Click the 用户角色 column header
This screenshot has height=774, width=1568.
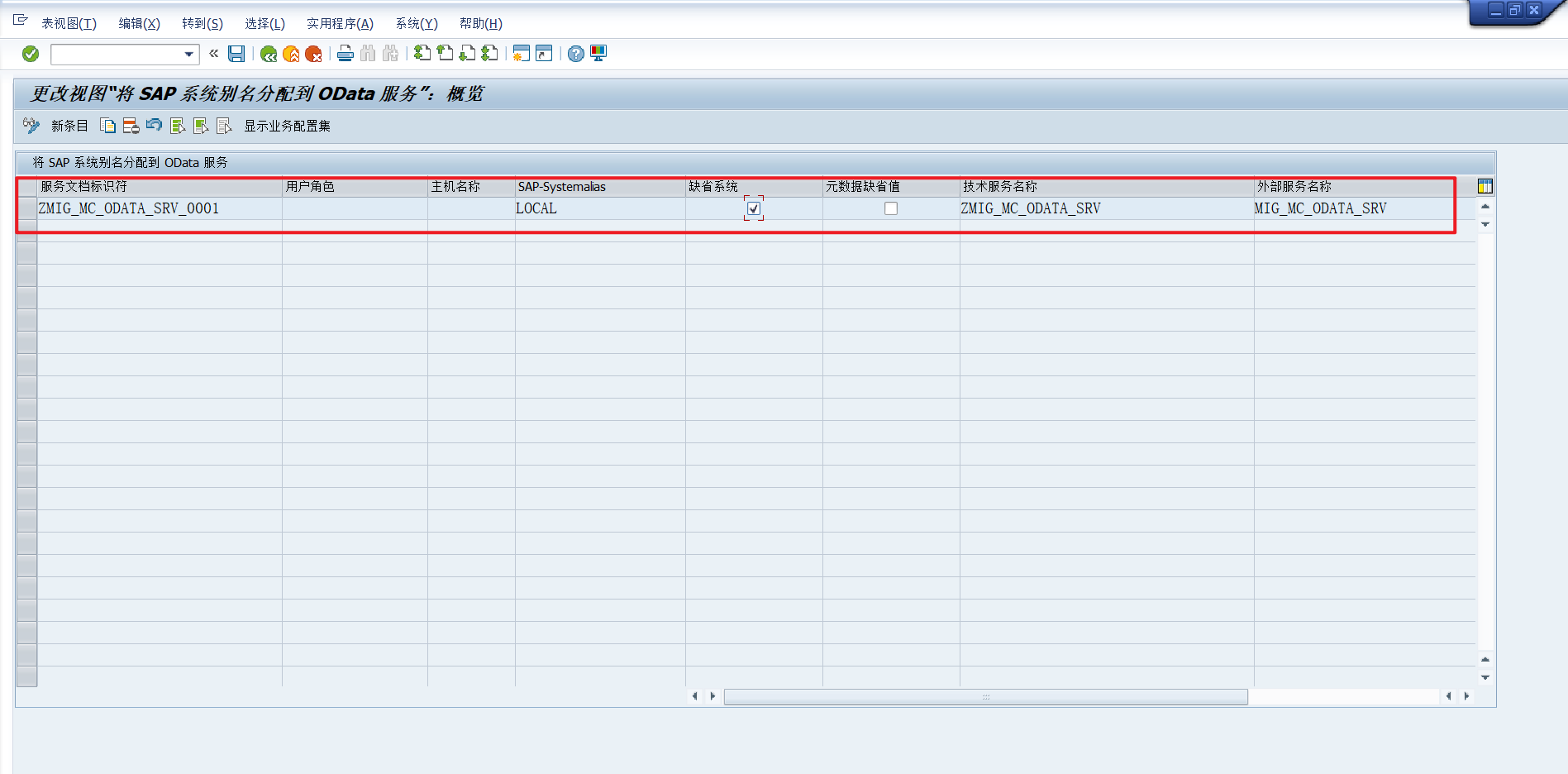click(x=355, y=187)
